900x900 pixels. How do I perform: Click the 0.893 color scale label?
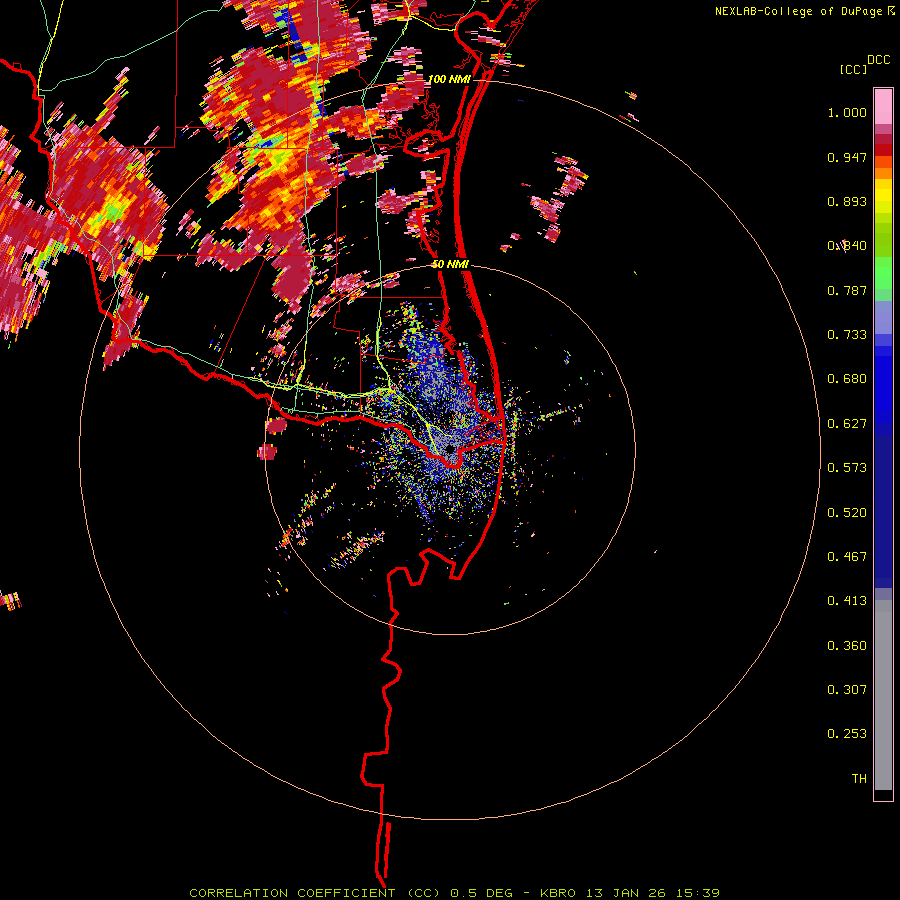(x=847, y=201)
